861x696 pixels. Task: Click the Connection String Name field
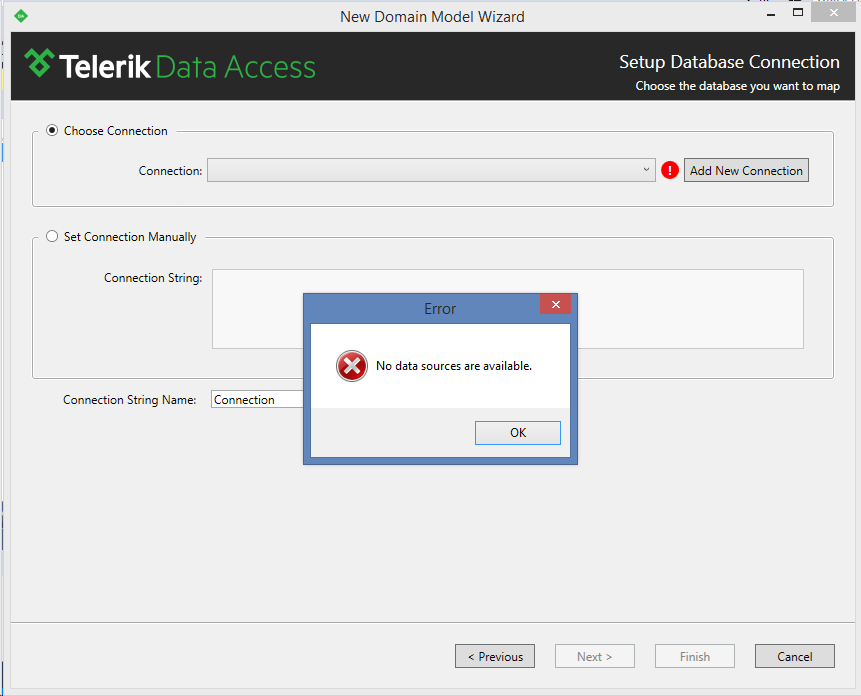pos(257,400)
